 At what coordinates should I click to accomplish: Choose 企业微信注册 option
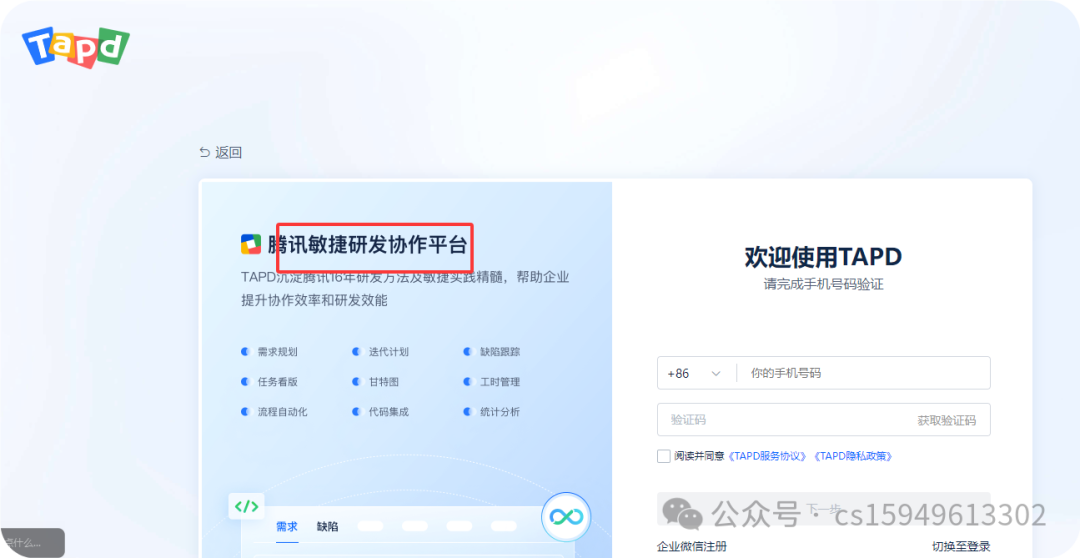point(692,546)
